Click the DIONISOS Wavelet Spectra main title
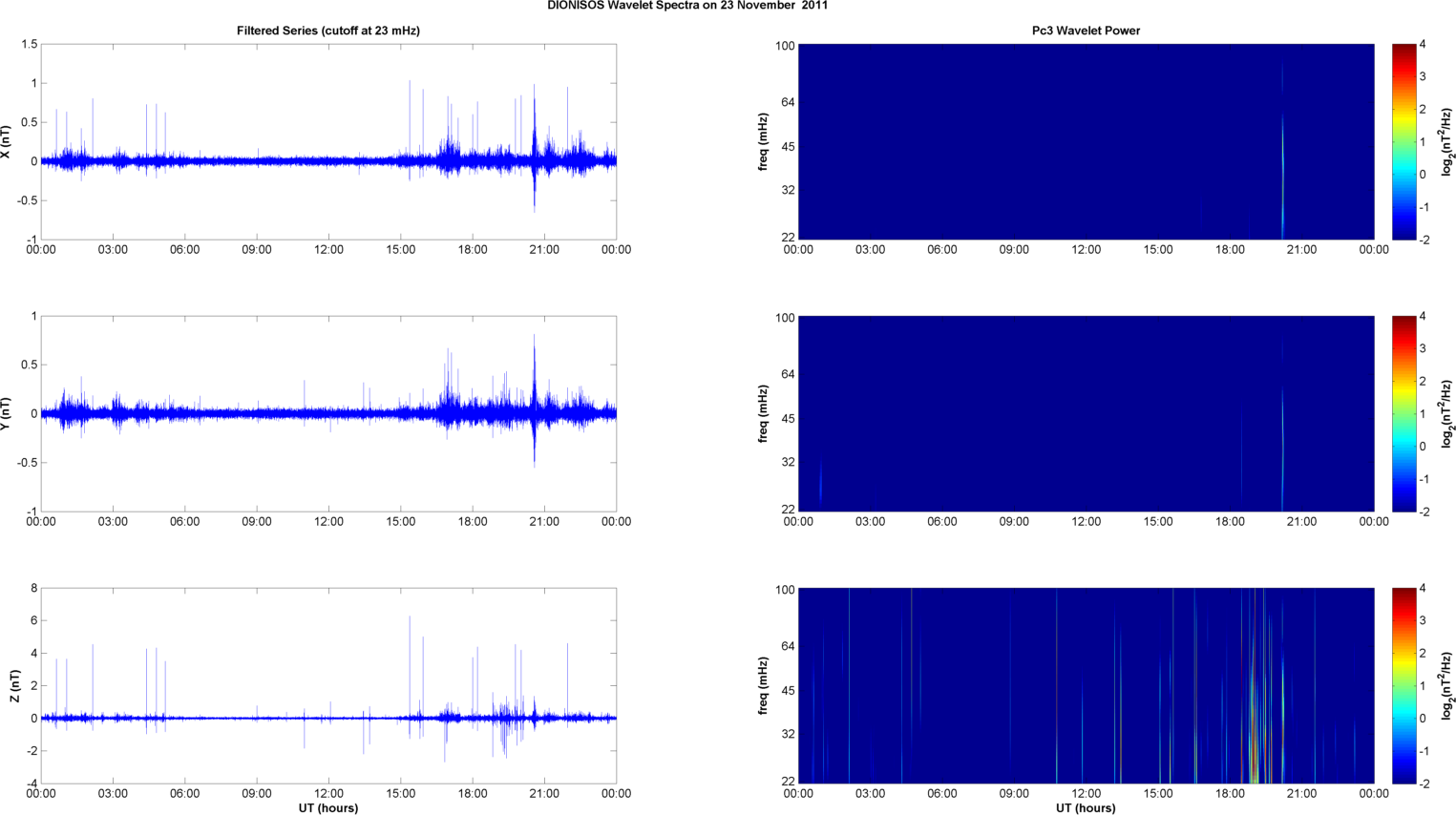The width and height of the screenshot is (1456, 815). [x=687, y=6]
